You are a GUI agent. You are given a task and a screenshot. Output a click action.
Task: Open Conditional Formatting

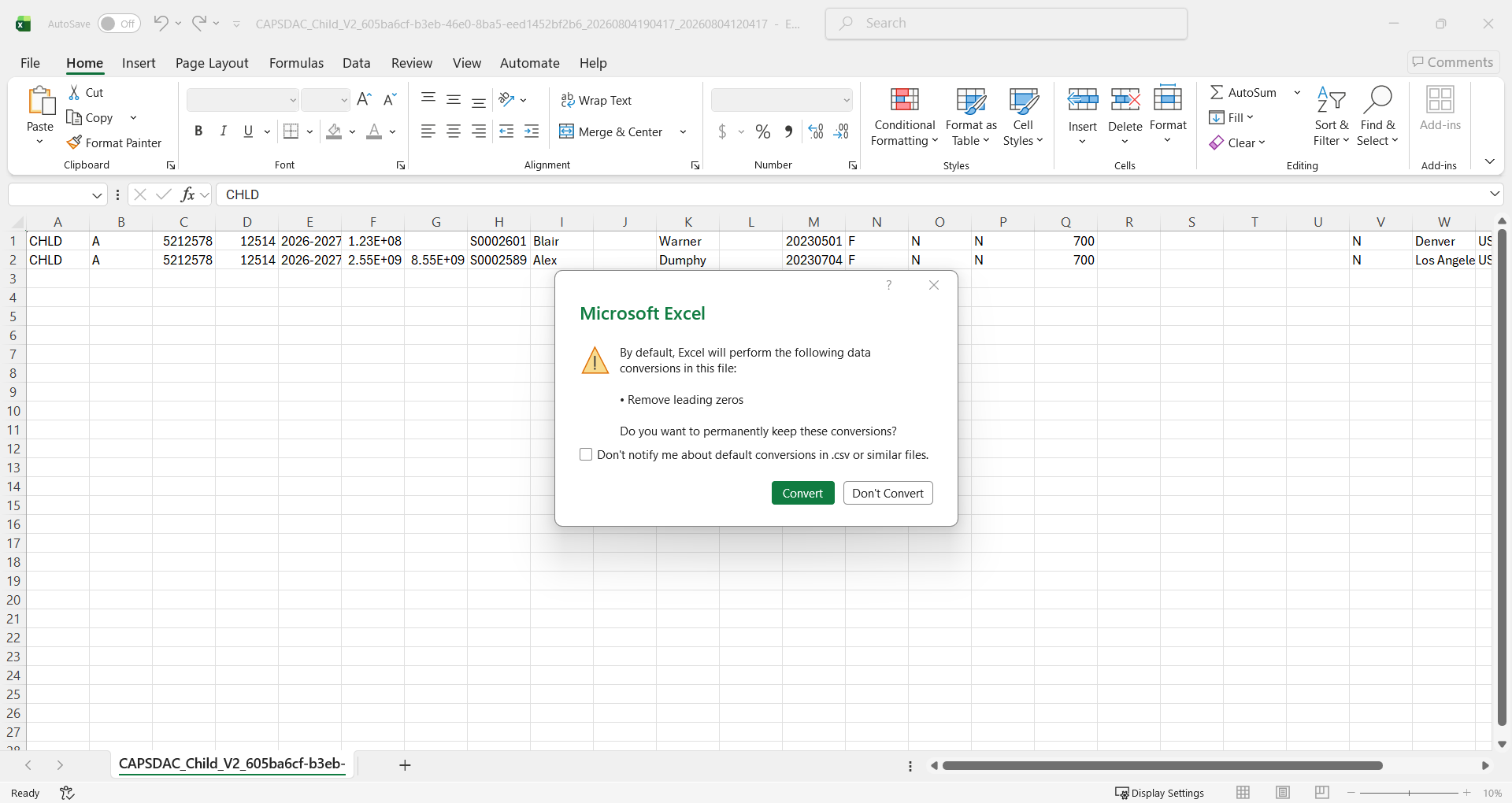click(x=905, y=117)
